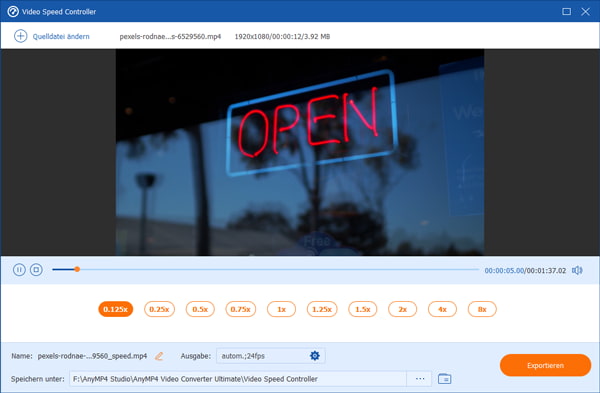Mute audio with the speaker icon
The height and width of the screenshot is (393, 600).
(577, 271)
